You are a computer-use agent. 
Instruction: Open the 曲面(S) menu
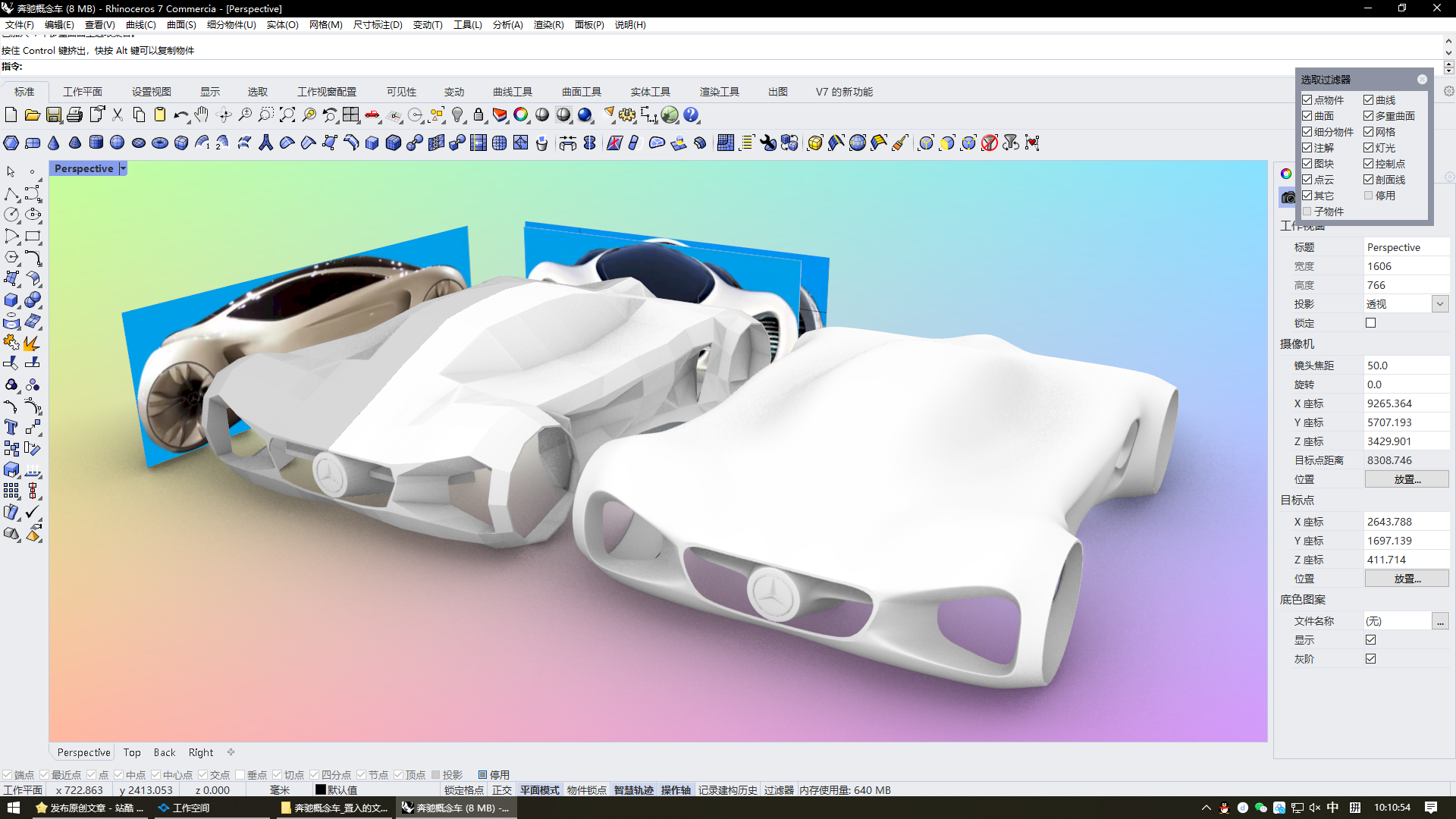[x=181, y=25]
